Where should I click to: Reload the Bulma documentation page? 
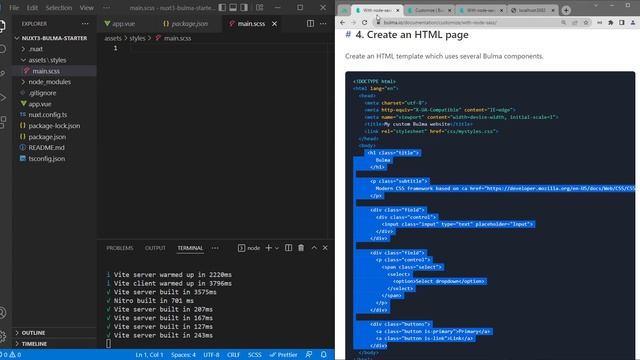[x=364, y=22]
